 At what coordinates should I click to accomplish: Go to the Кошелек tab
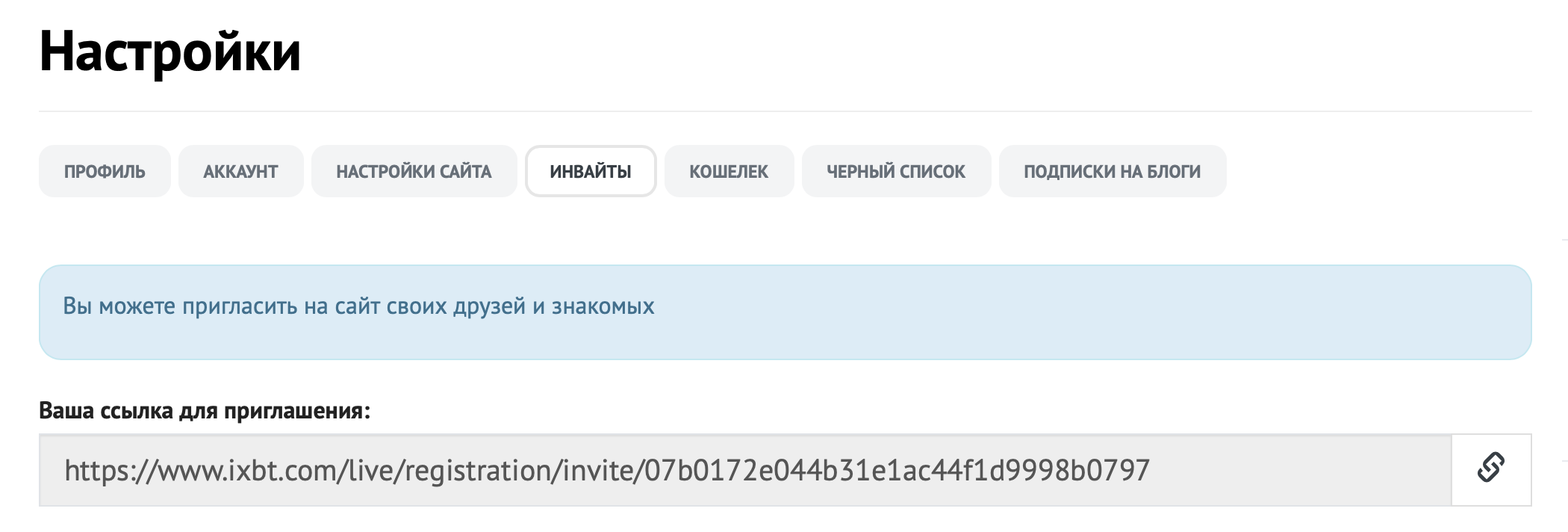tap(729, 172)
